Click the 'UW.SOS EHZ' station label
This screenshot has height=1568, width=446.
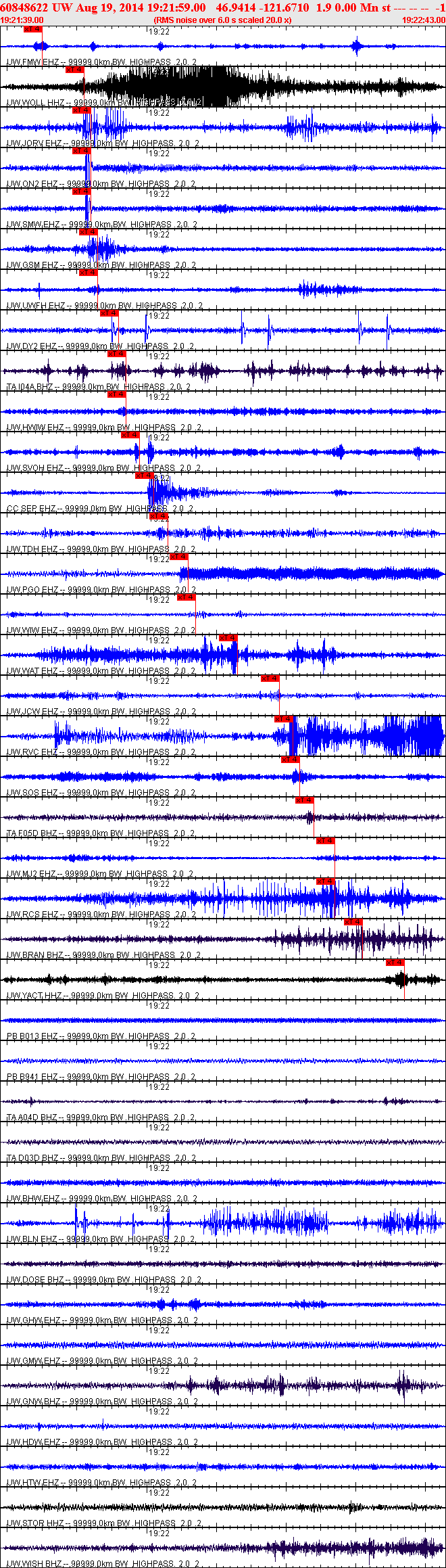pyautogui.click(x=32, y=793)
